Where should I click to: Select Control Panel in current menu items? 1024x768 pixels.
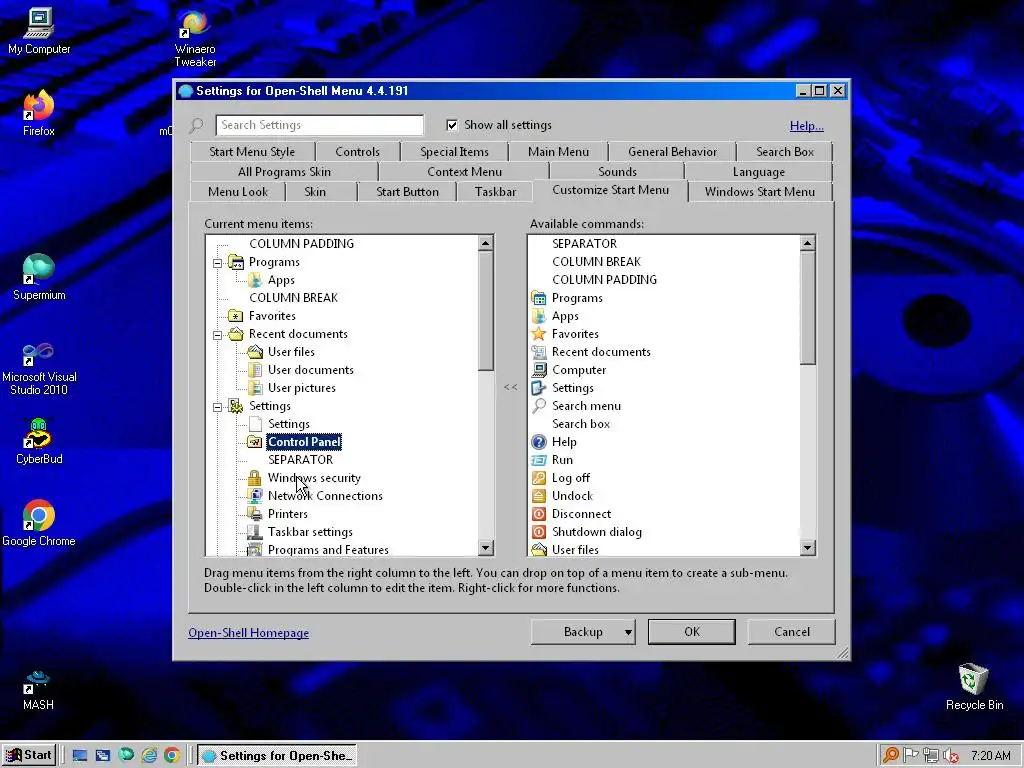[304, 442]
